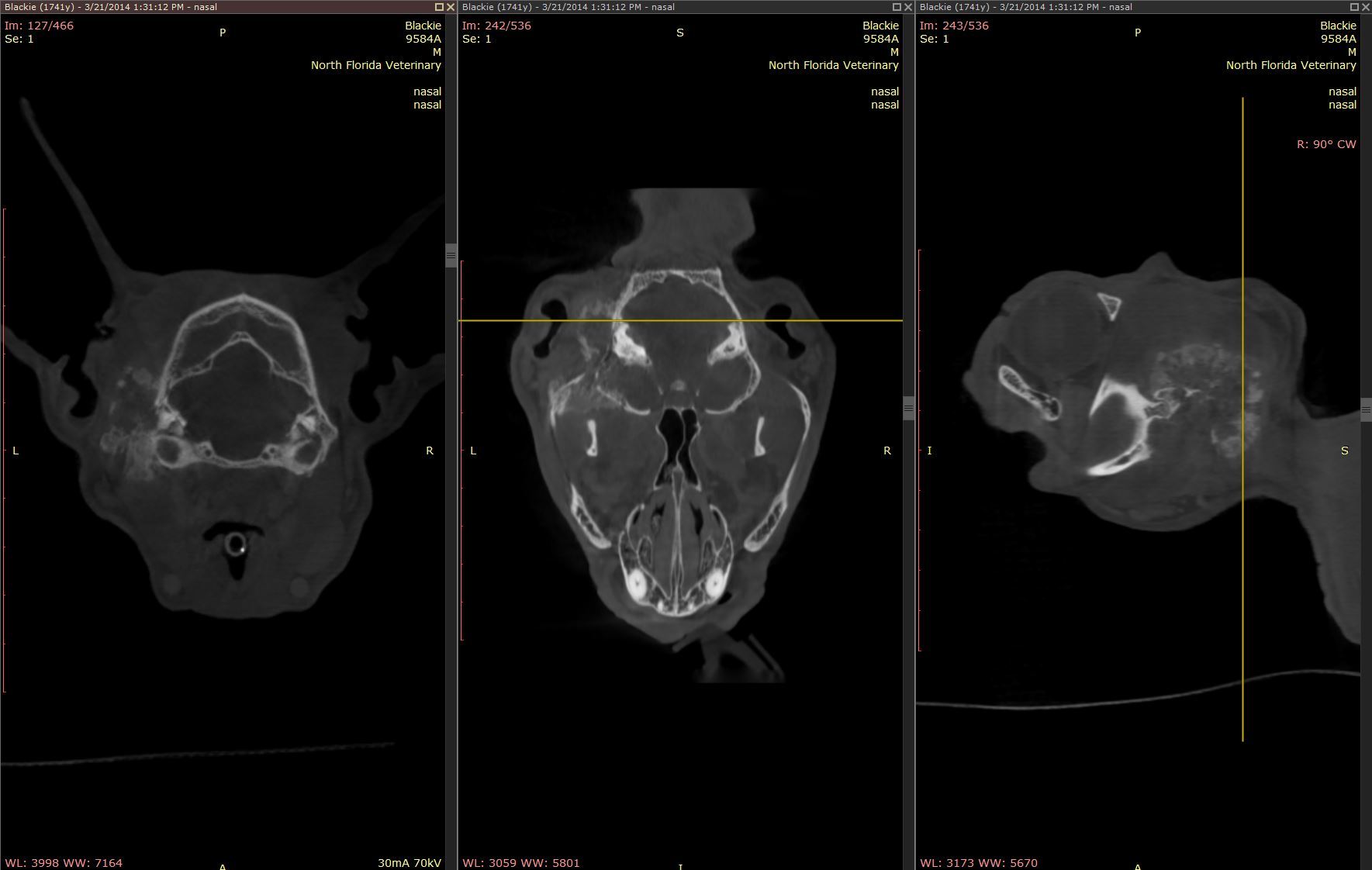This screenshot has width=1372, height=870.
Task: Click the 'P' orientation marker in left pane
Action: 223,33
